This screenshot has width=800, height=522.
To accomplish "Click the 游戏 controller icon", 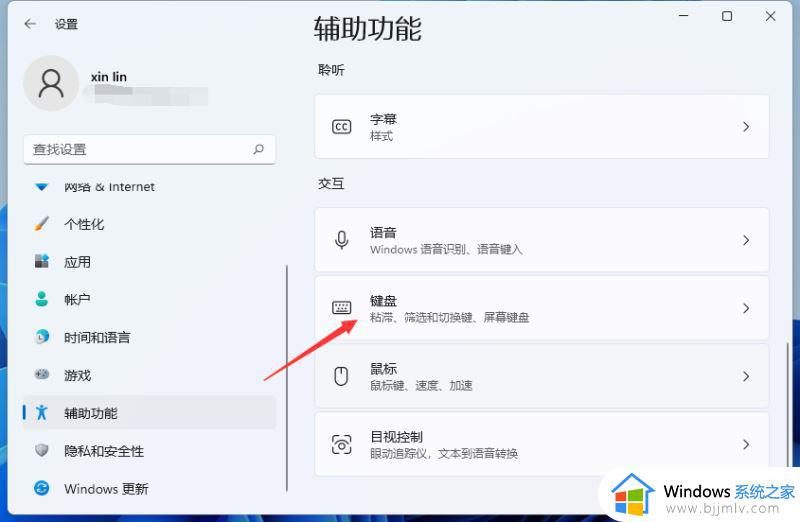I will (42, 375).
